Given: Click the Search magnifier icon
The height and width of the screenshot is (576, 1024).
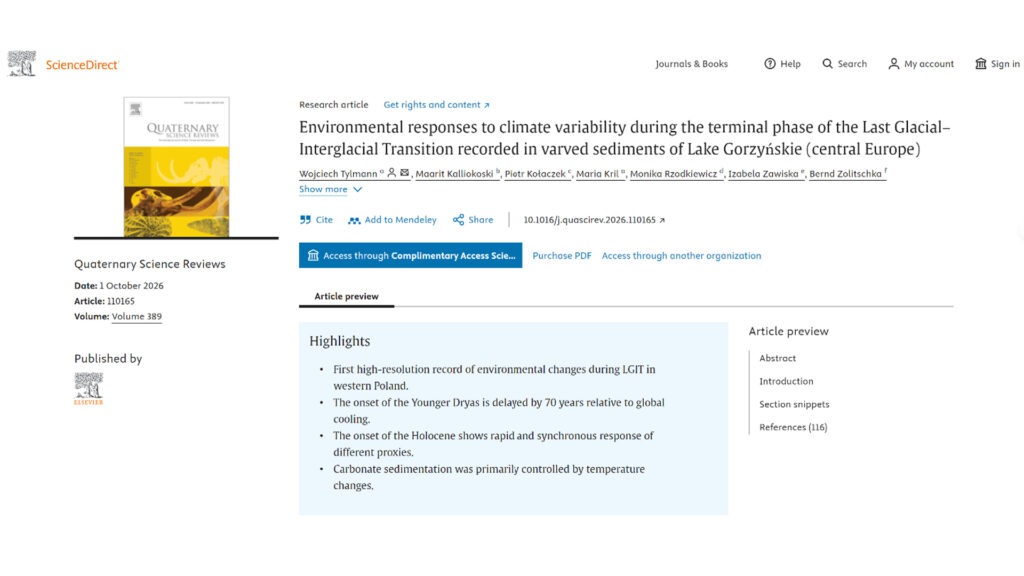Looking at the screenshot, I should [x=827, y=64].
